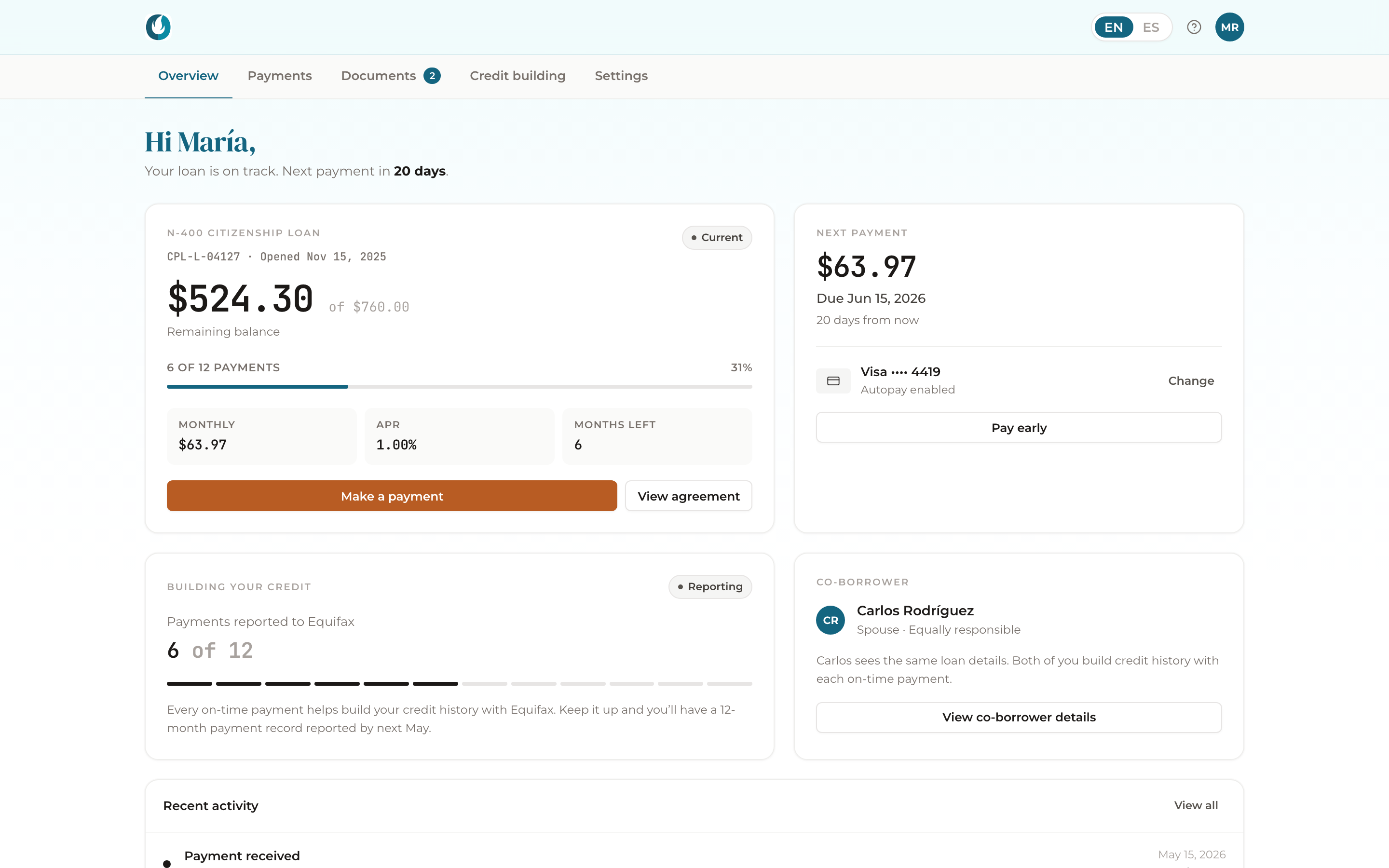Click the credit card icon beside Visa 4419
The height and width of the screenshot is (868, 1389).
(833, 380)
